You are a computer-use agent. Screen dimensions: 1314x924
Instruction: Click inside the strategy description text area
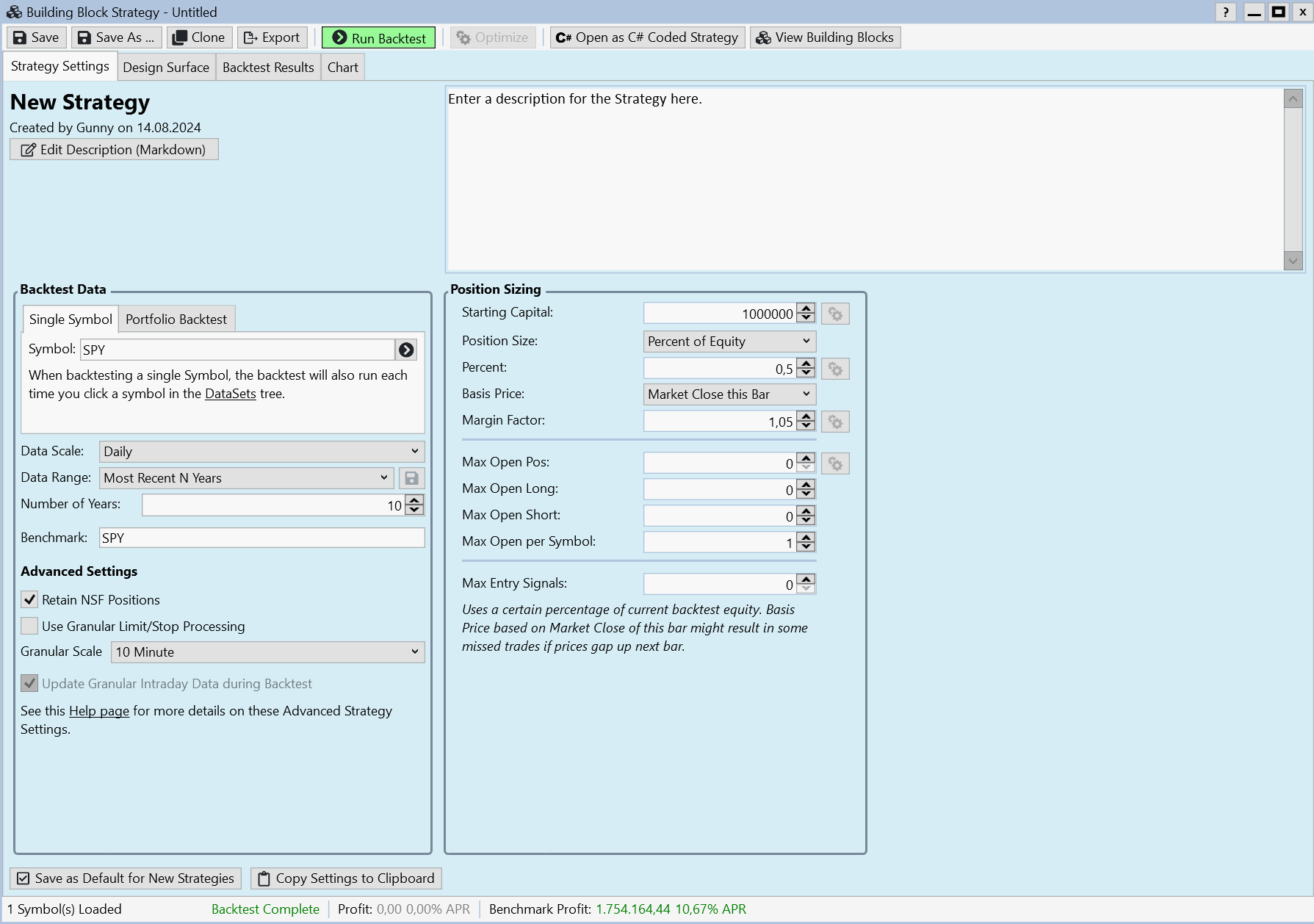865,179
